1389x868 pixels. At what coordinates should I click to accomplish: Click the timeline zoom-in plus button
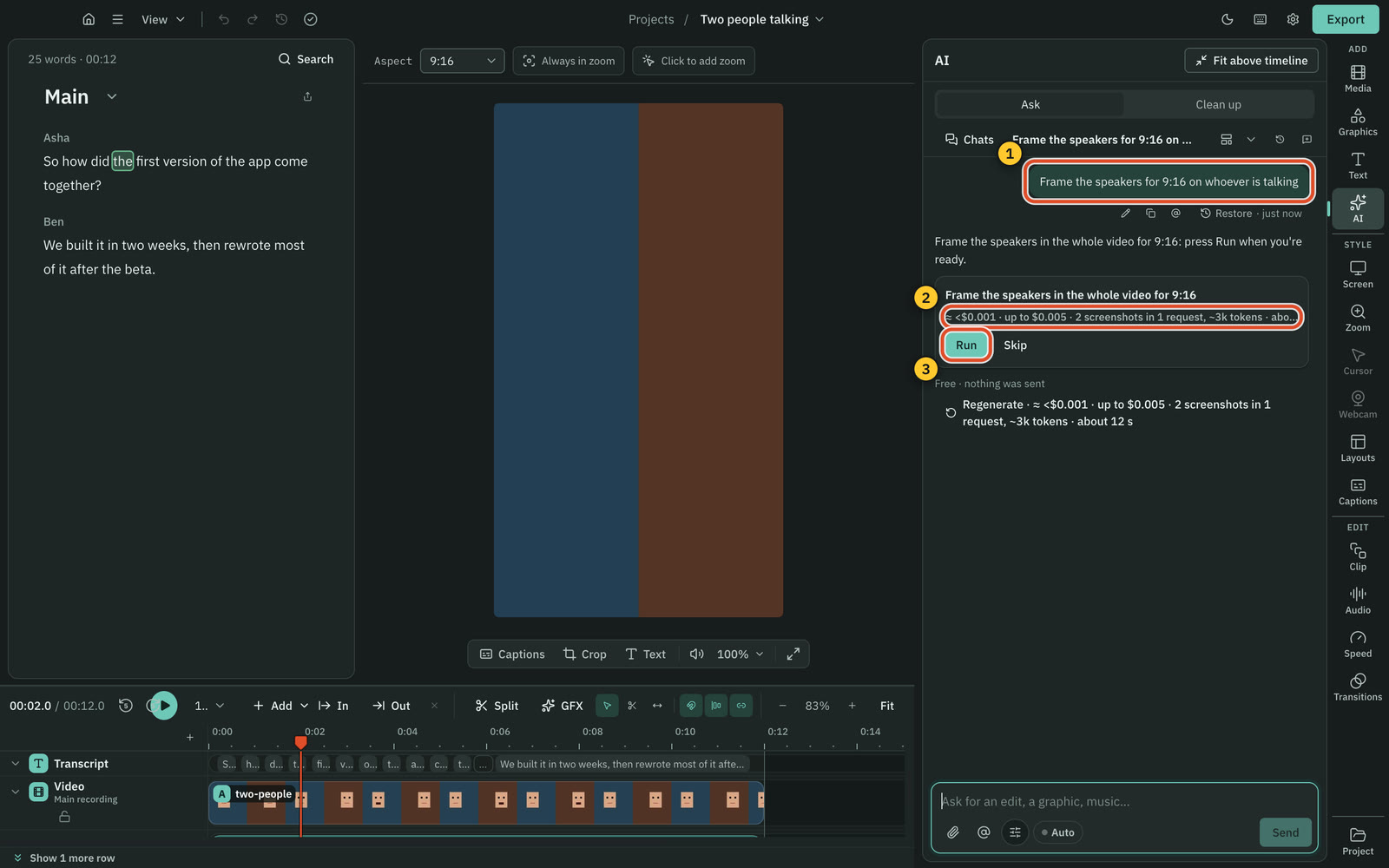(x=852, y=706)
